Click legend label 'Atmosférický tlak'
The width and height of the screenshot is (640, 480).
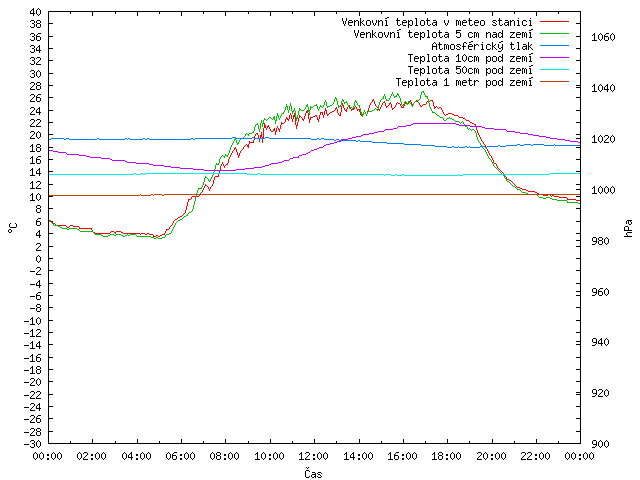(482, 46)
